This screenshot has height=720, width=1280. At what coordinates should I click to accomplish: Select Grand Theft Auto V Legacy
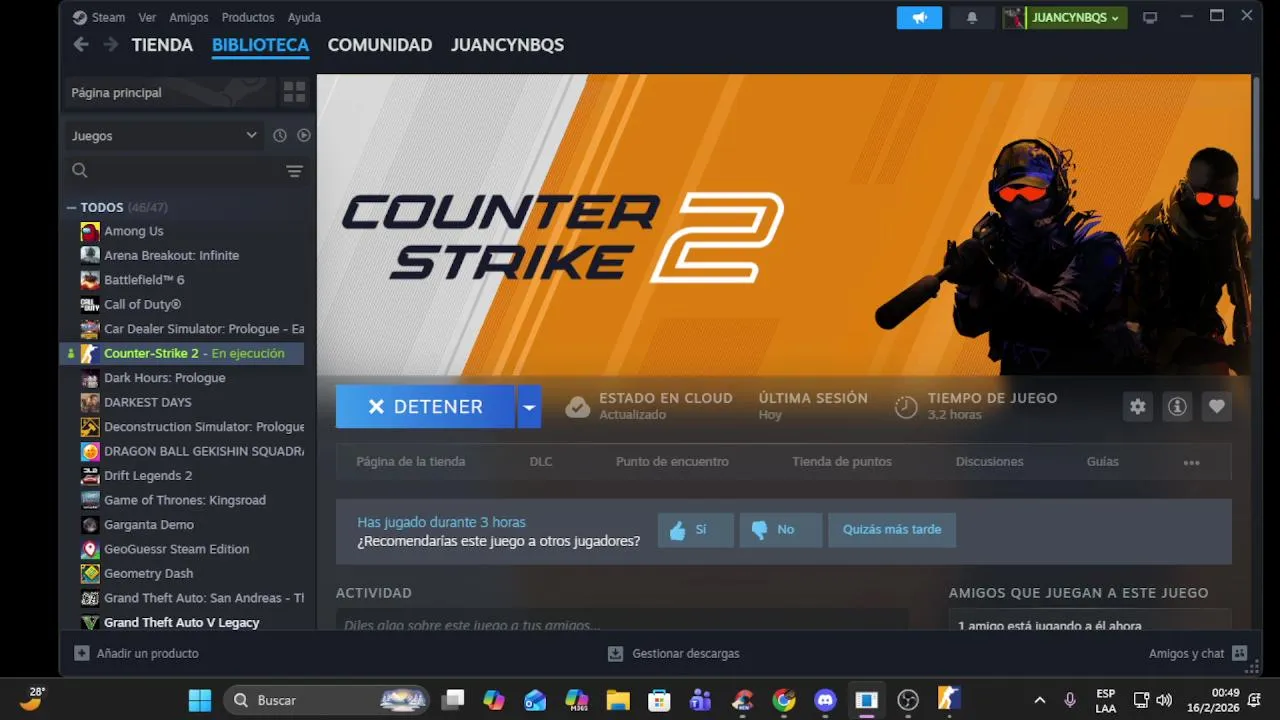point(182,622)
